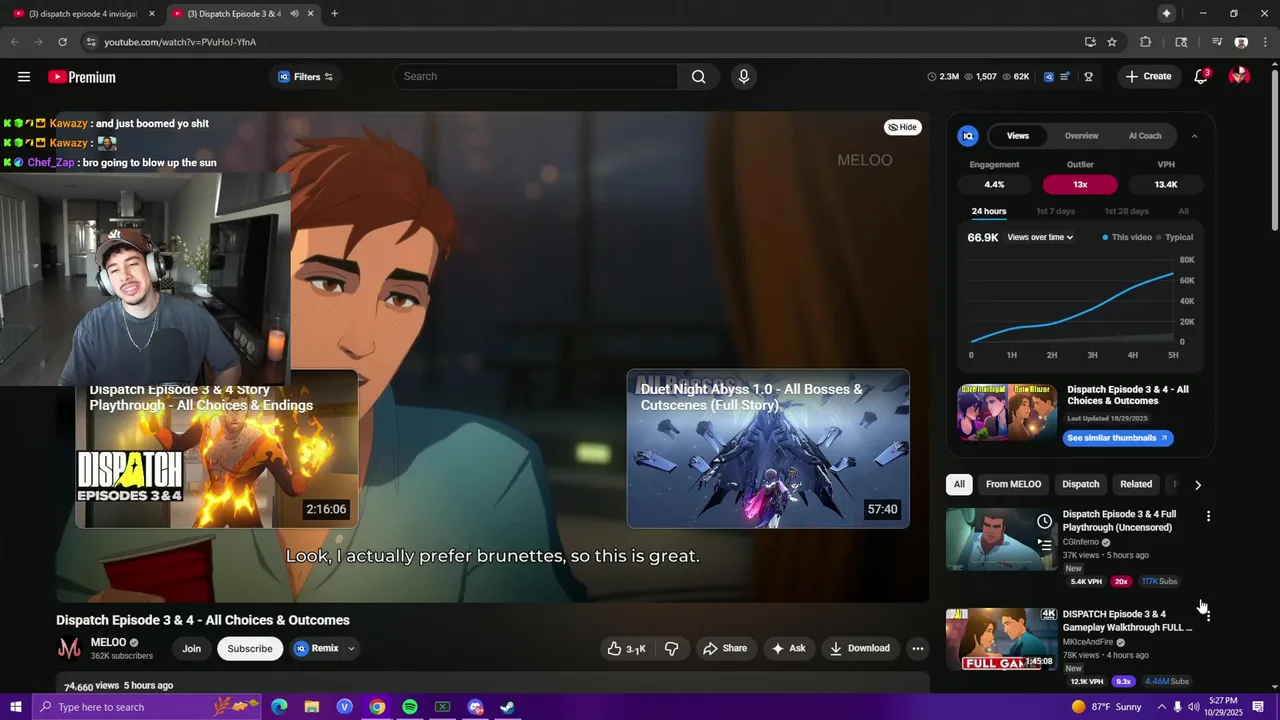
Task: Show All time views range
Action: pyautogui.click(x=1183, y=212)
